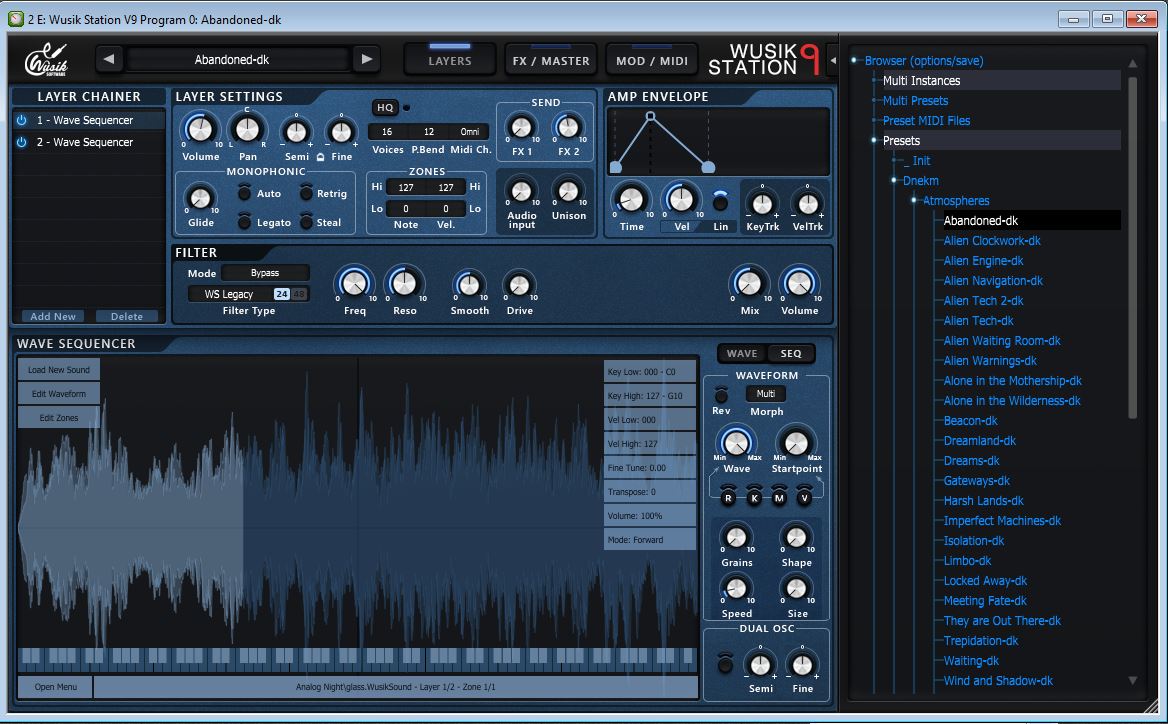Click the layer Volume knob

click(200, 130)
